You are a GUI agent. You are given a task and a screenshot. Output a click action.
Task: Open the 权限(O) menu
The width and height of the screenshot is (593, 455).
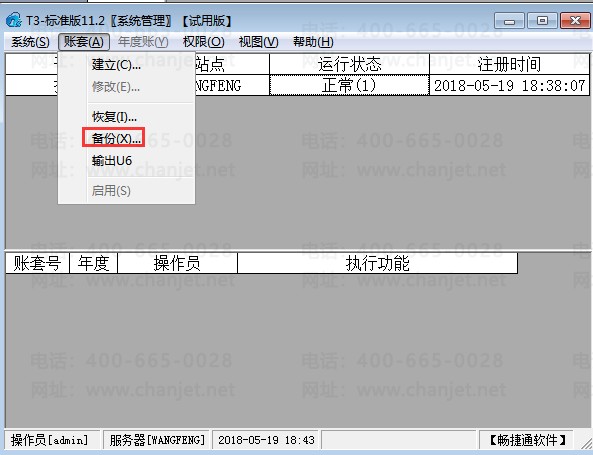coord(203,42)
